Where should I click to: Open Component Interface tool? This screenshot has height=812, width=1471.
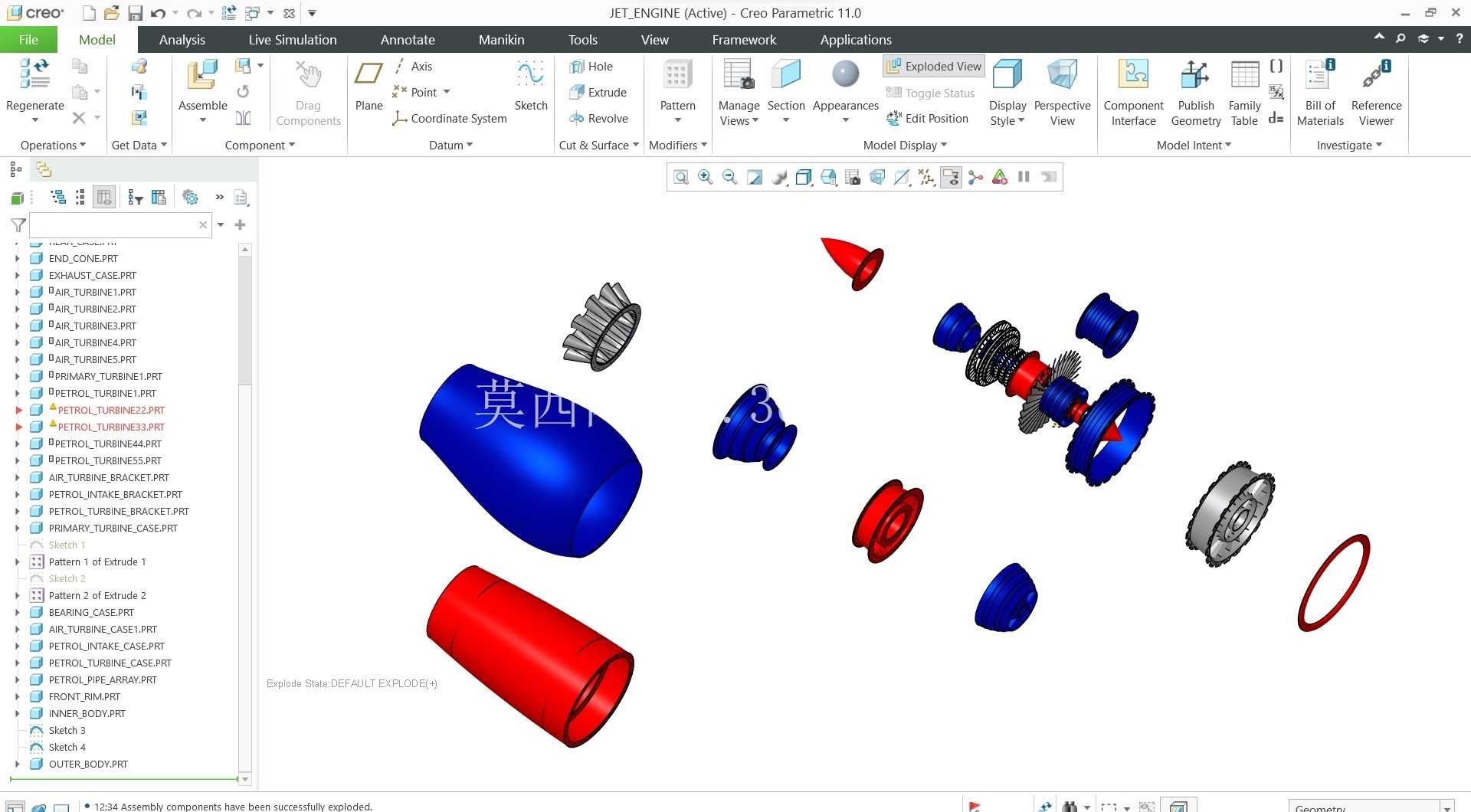pyautogui.click(x=1133, y=75)
